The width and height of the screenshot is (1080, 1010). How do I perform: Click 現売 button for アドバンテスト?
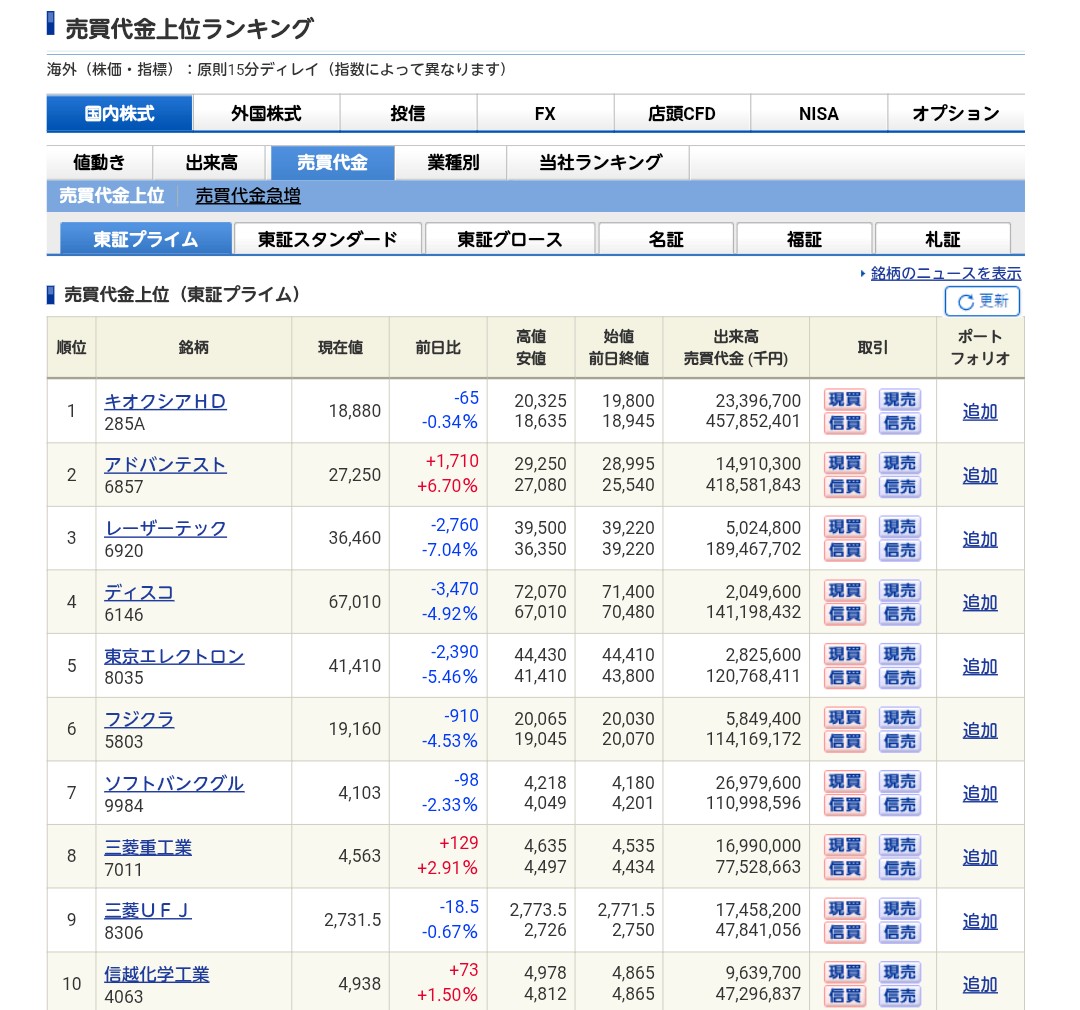pyautogui.click(x=898, y=463)
